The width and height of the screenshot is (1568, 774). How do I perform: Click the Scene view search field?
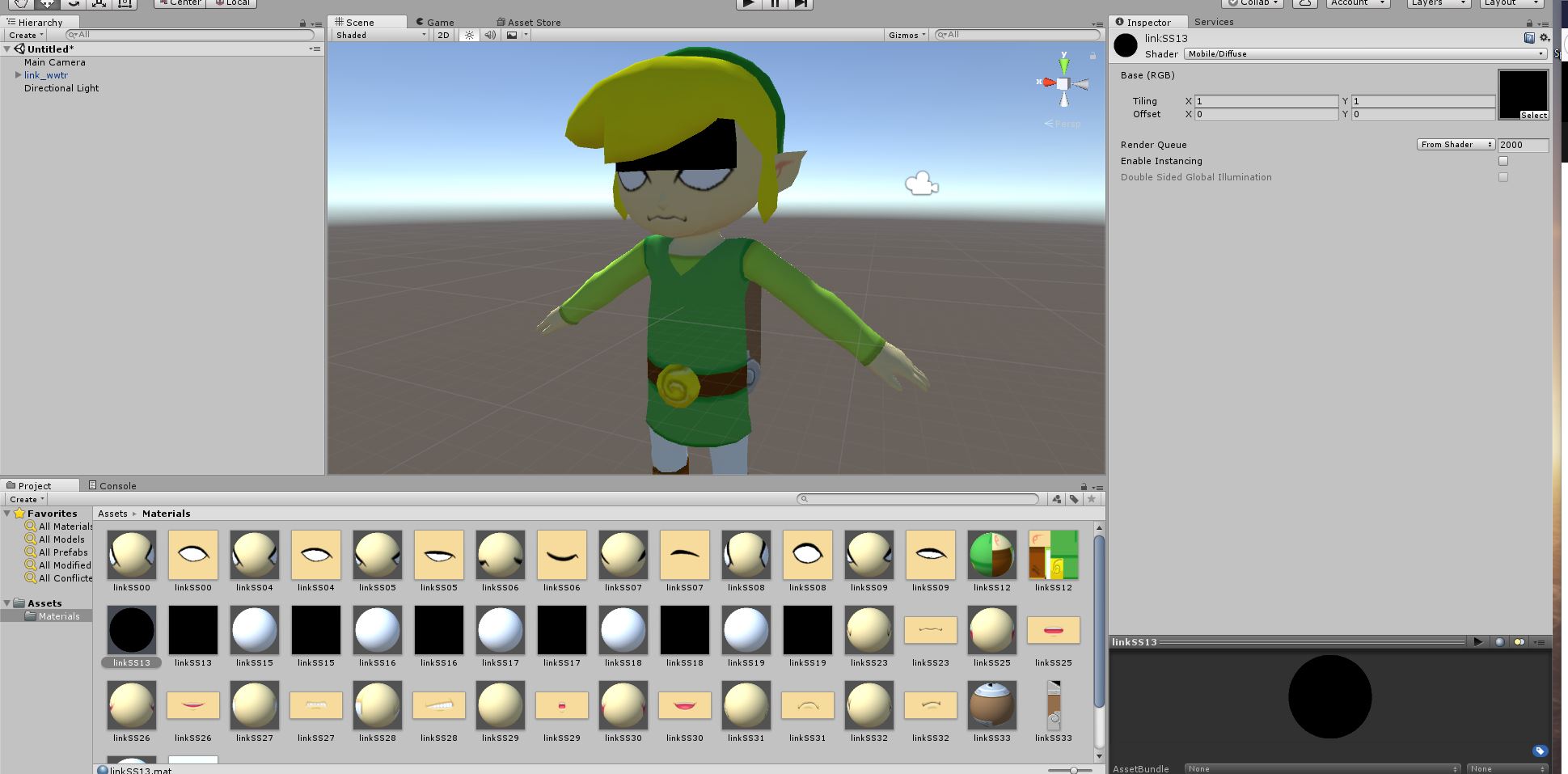(x=1017, y=35)
